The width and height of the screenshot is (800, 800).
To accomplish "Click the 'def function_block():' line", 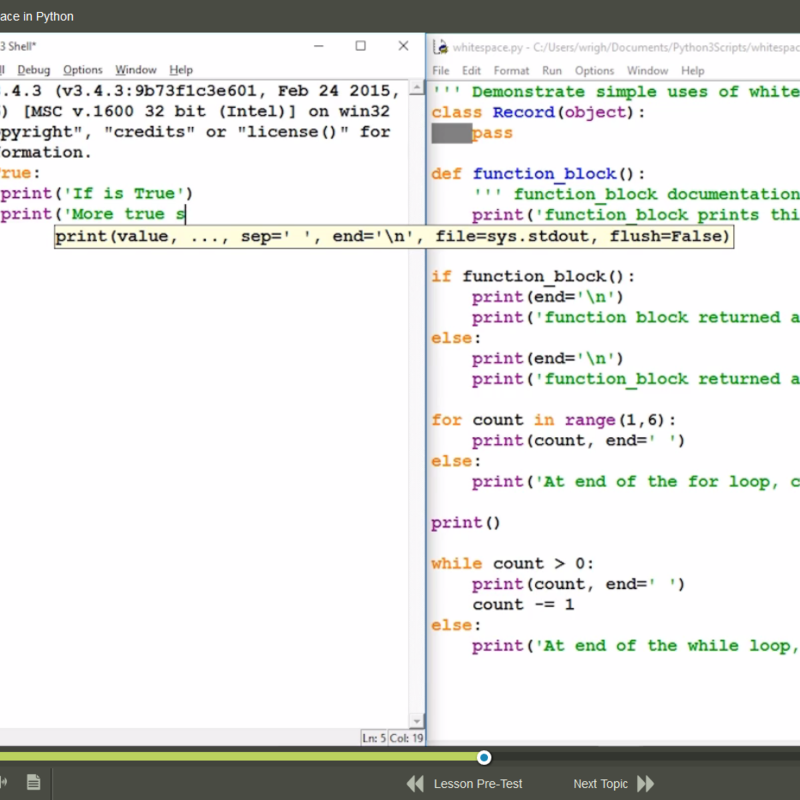I will (x=538, y=174).
